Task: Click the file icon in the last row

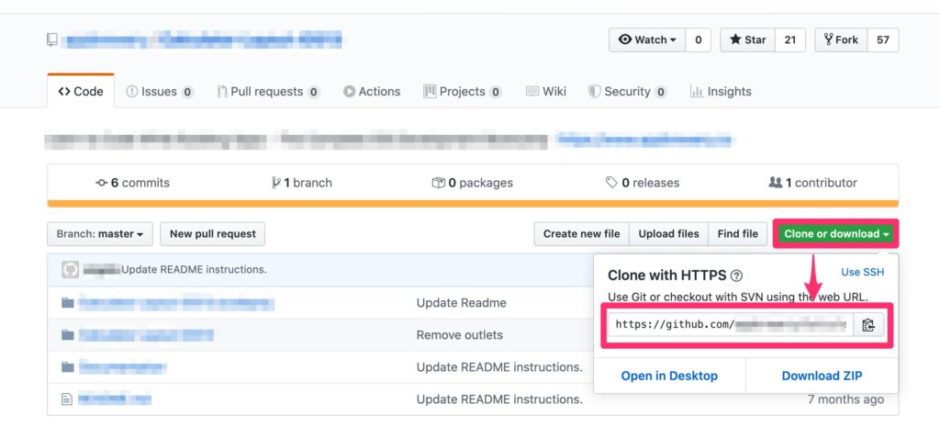Action: 67,399
